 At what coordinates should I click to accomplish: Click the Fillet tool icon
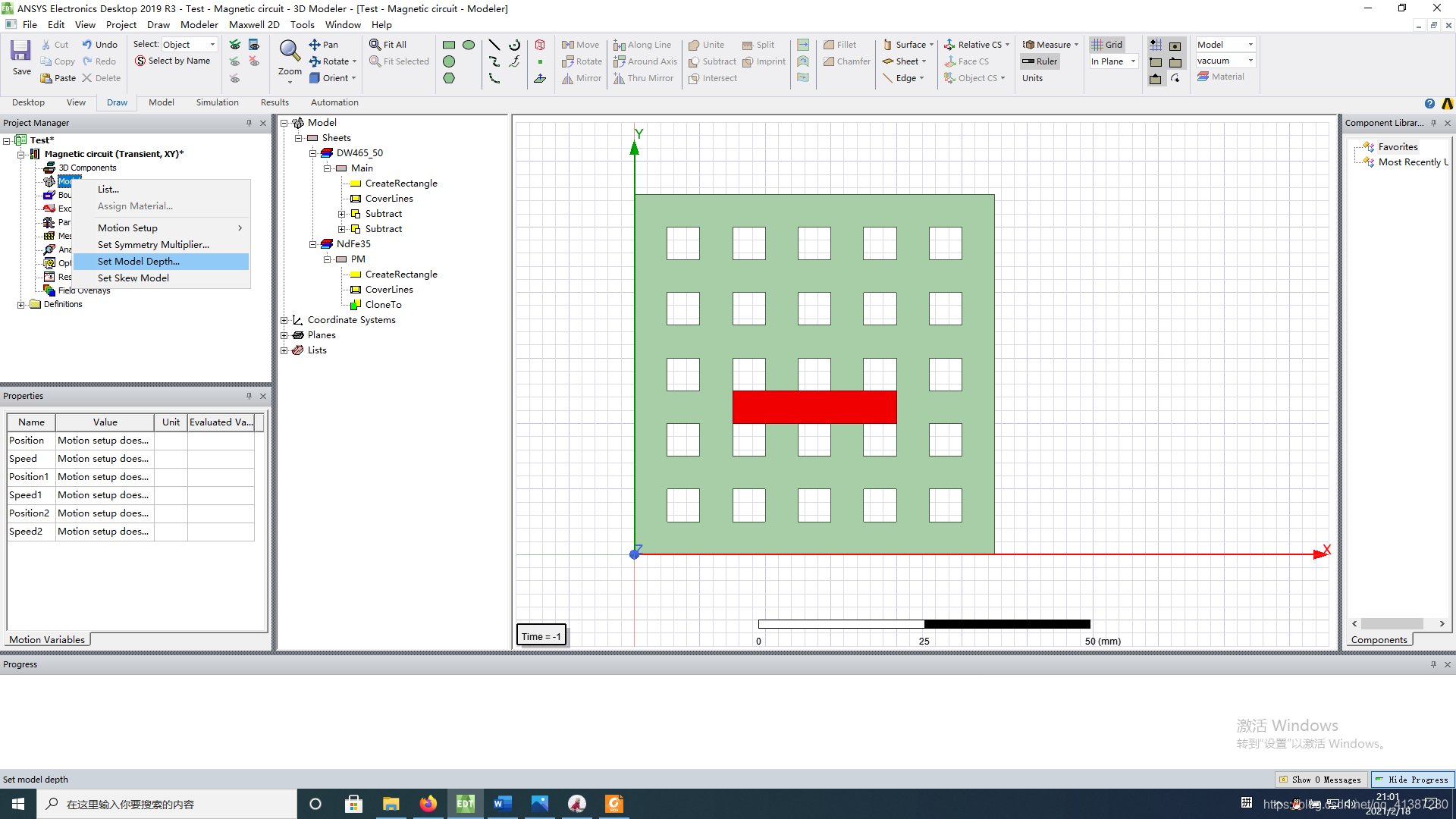coord(829,45)
